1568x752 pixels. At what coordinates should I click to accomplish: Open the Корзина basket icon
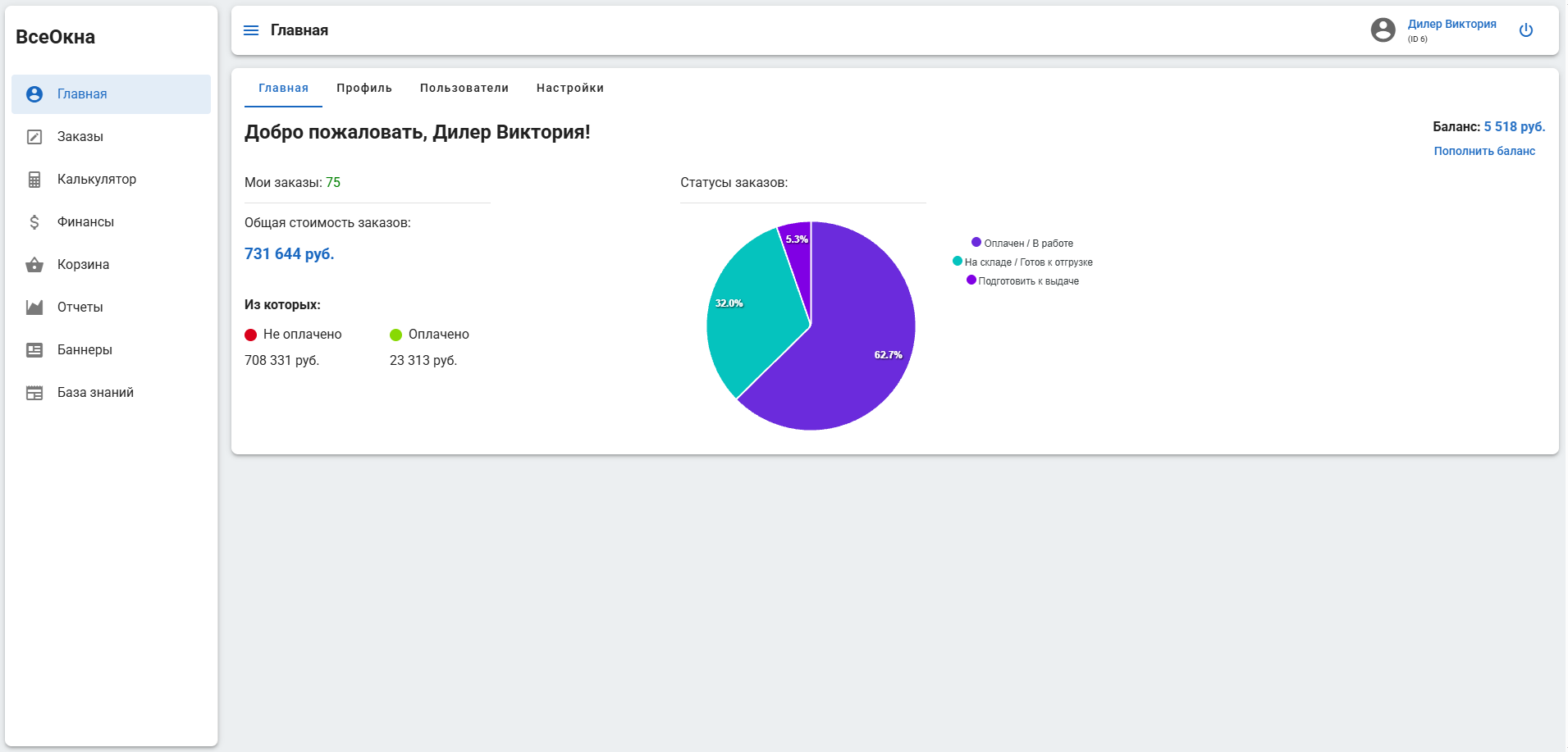pos(34,265)
